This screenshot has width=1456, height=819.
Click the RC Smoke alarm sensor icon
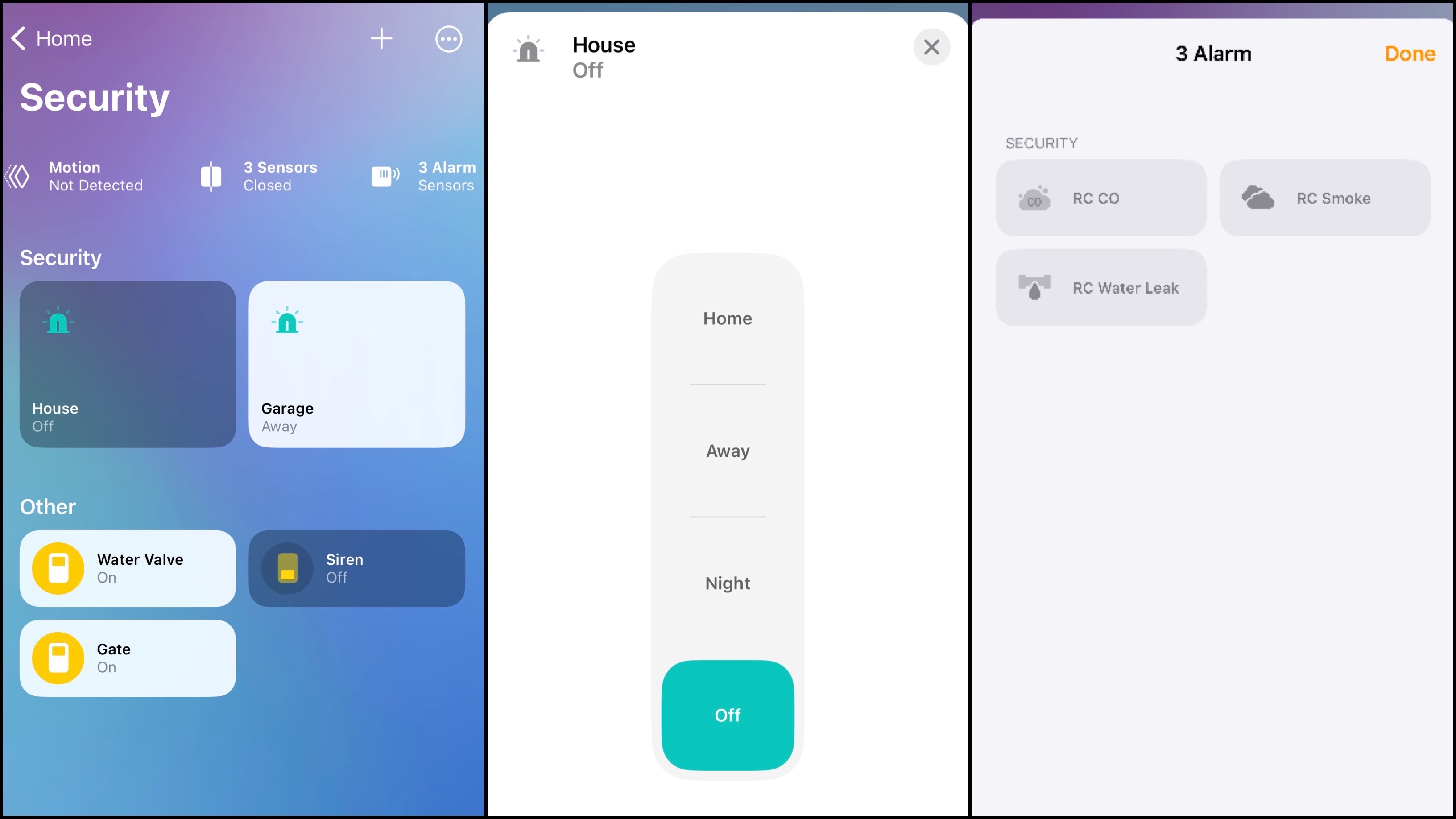pos(1258,197)
